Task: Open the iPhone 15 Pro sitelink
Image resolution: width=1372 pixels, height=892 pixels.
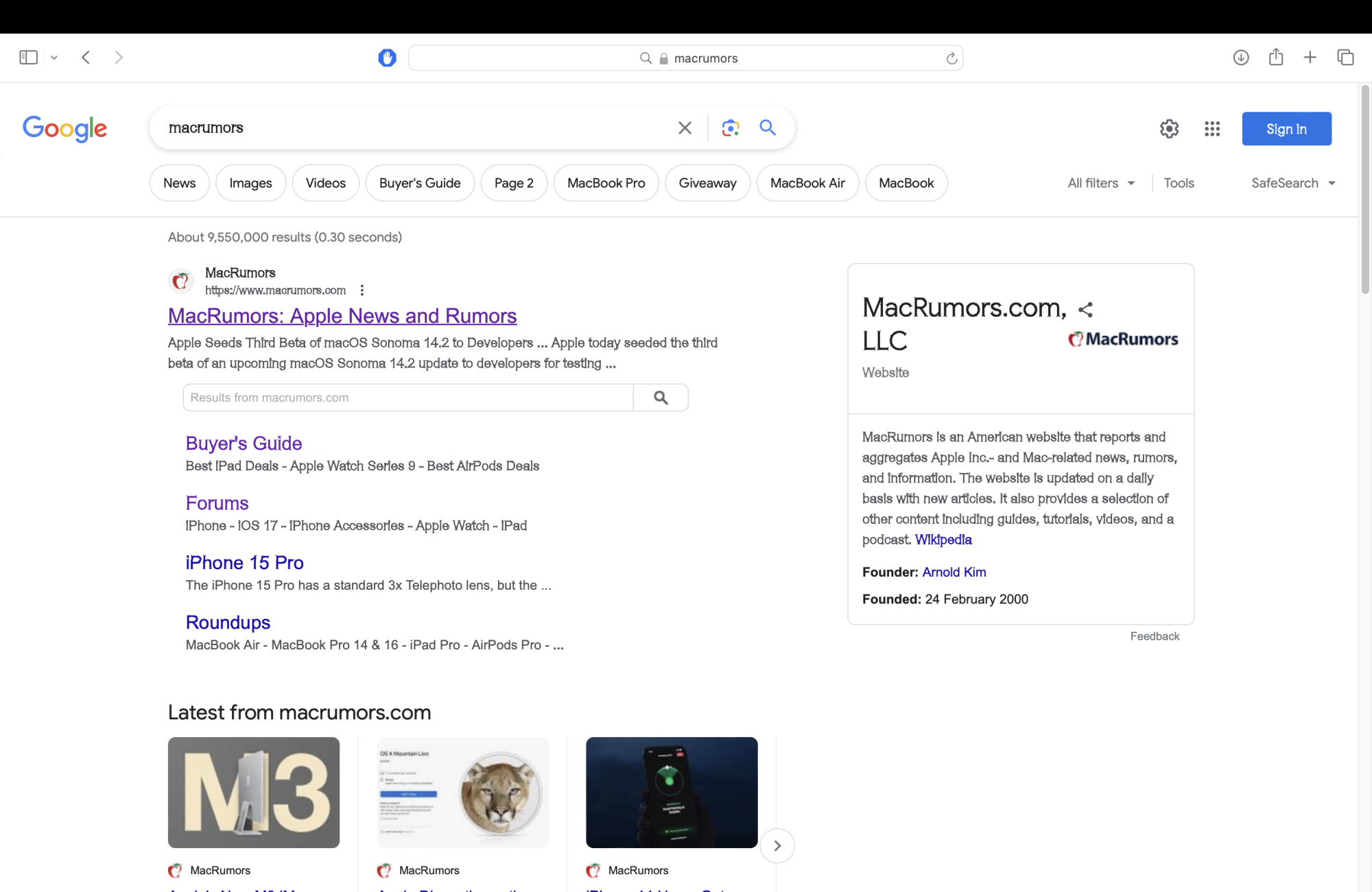Action: [244, 563]
